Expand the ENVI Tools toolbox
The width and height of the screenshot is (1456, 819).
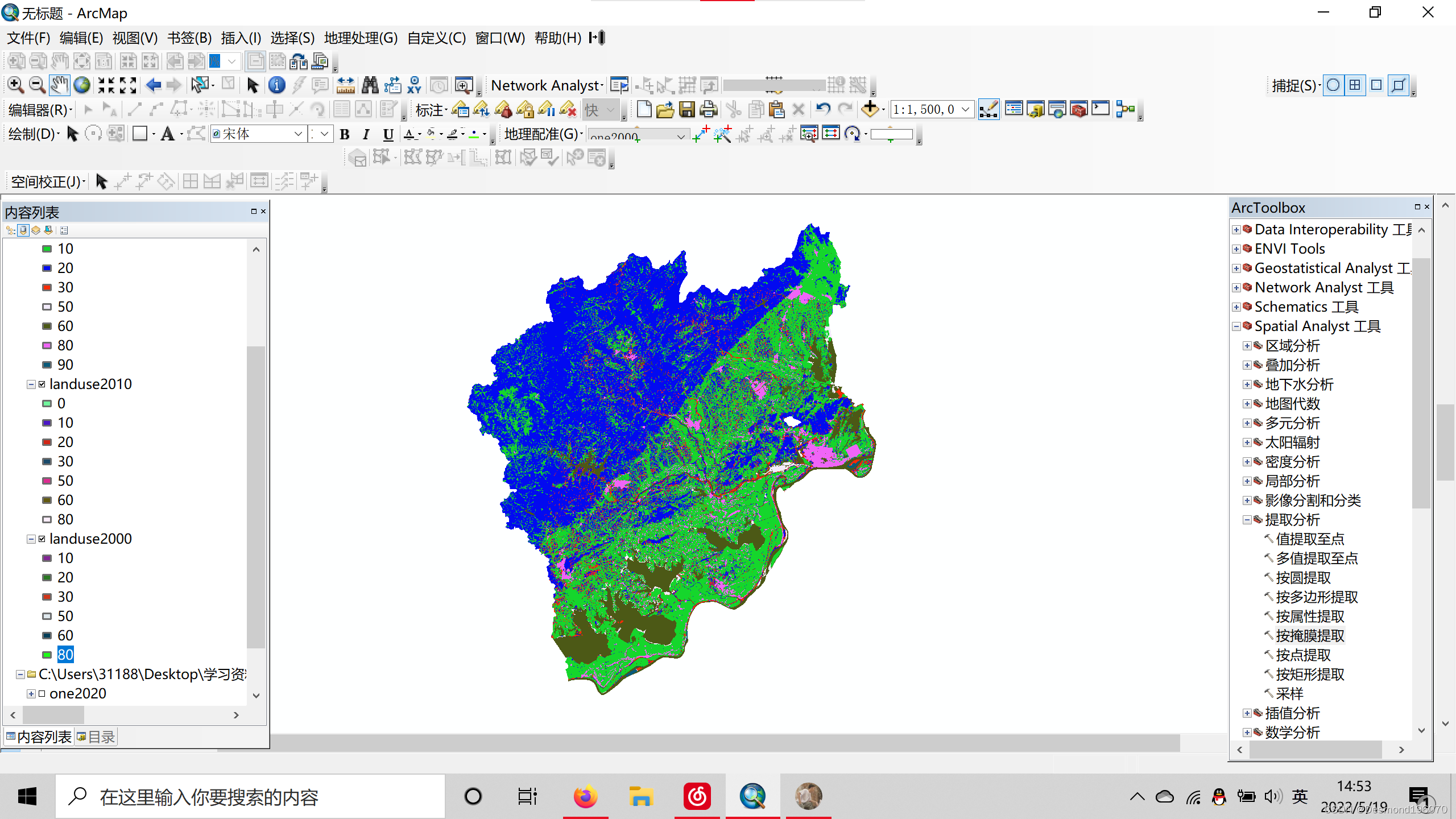point(1236,249)
